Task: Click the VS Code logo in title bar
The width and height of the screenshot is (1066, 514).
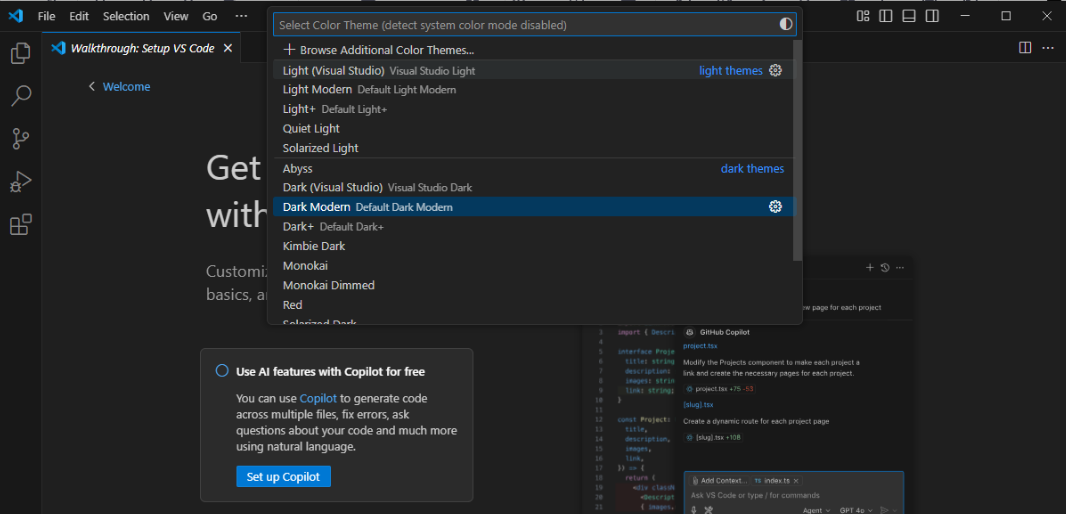Action: click(x=16, y=16)
